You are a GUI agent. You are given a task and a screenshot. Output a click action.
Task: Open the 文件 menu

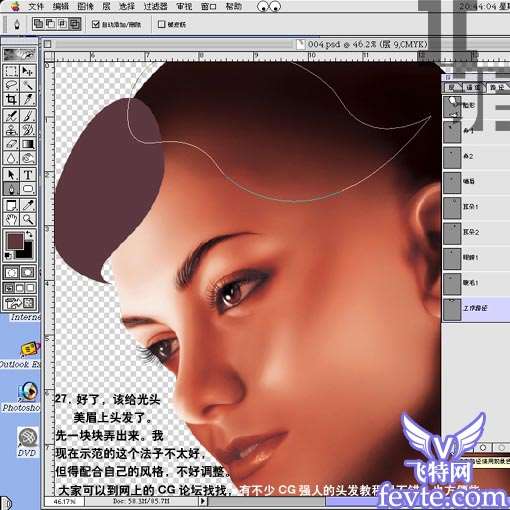pyautogui.click(x=36, y=6)
